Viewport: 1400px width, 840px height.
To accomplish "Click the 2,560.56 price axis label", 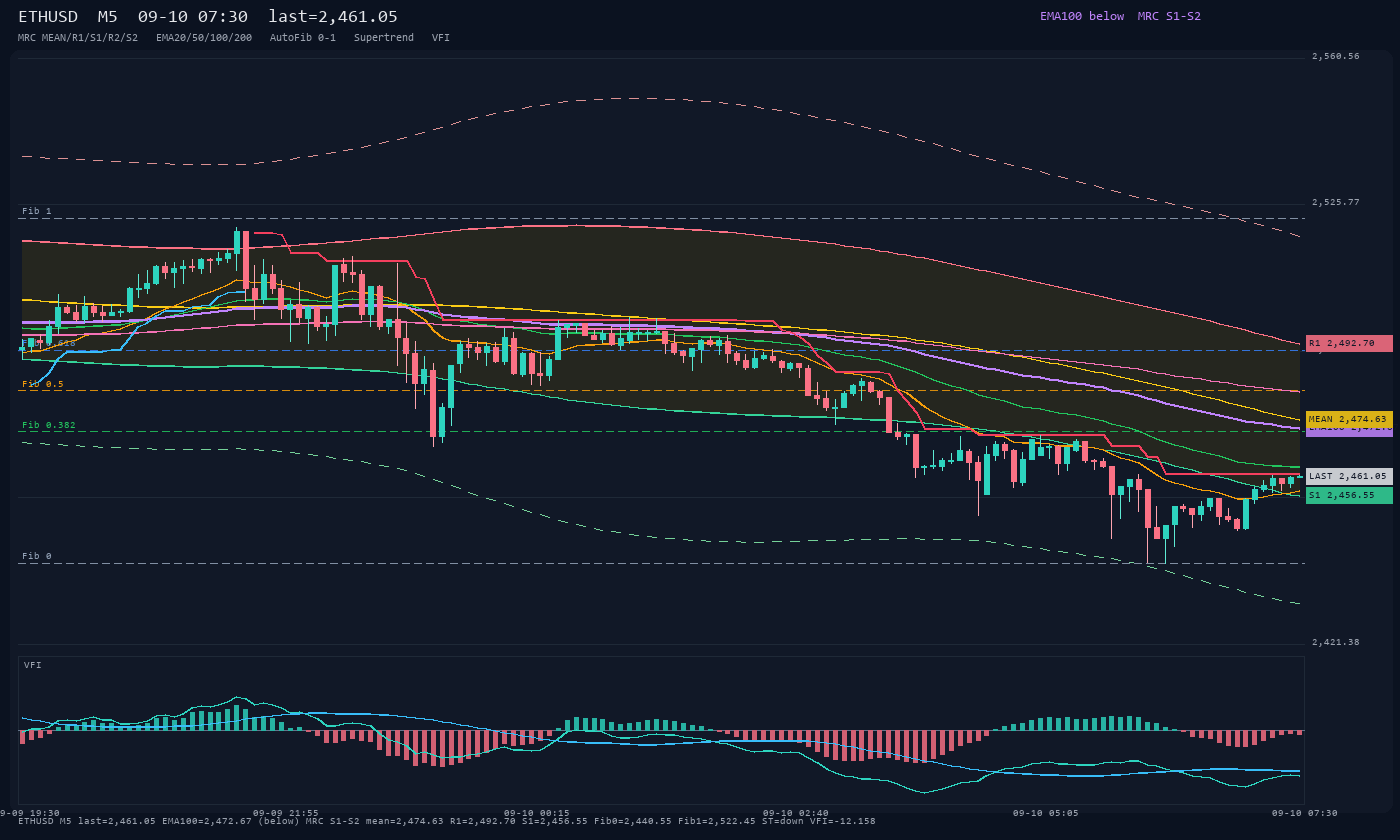I will (x=1336, y=56).
